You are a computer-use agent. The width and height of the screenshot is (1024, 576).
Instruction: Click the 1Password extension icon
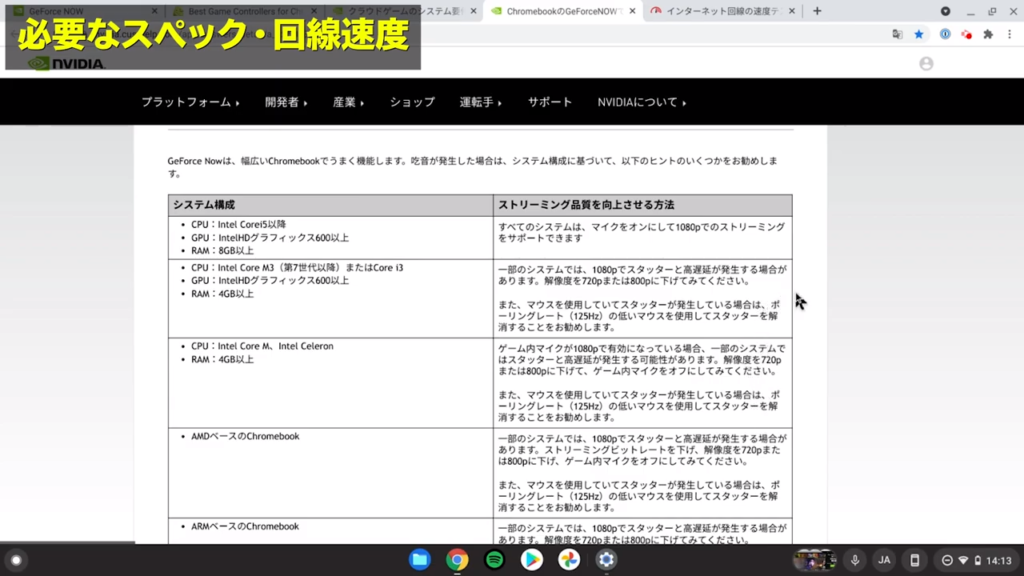pyautogui.click(x=944, y=34)
